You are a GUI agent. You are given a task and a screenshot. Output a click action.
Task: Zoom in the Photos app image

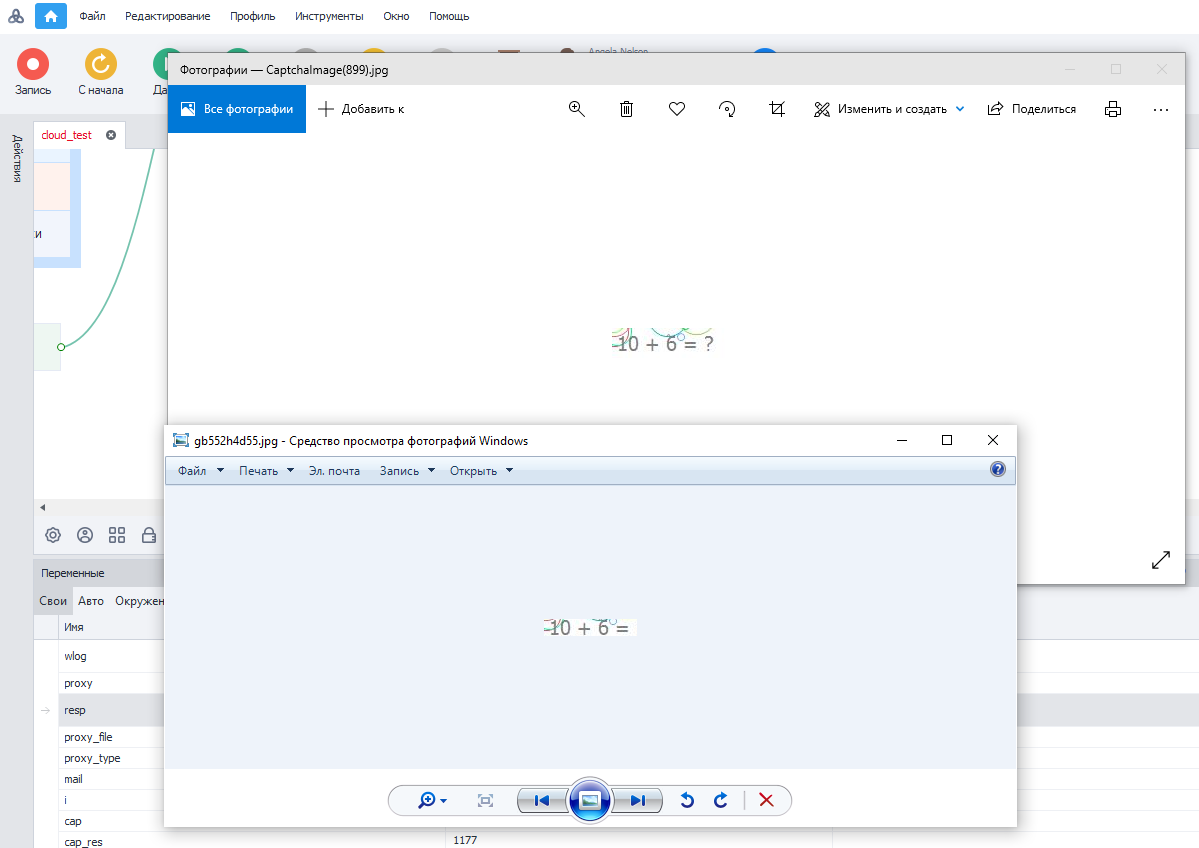577,109
